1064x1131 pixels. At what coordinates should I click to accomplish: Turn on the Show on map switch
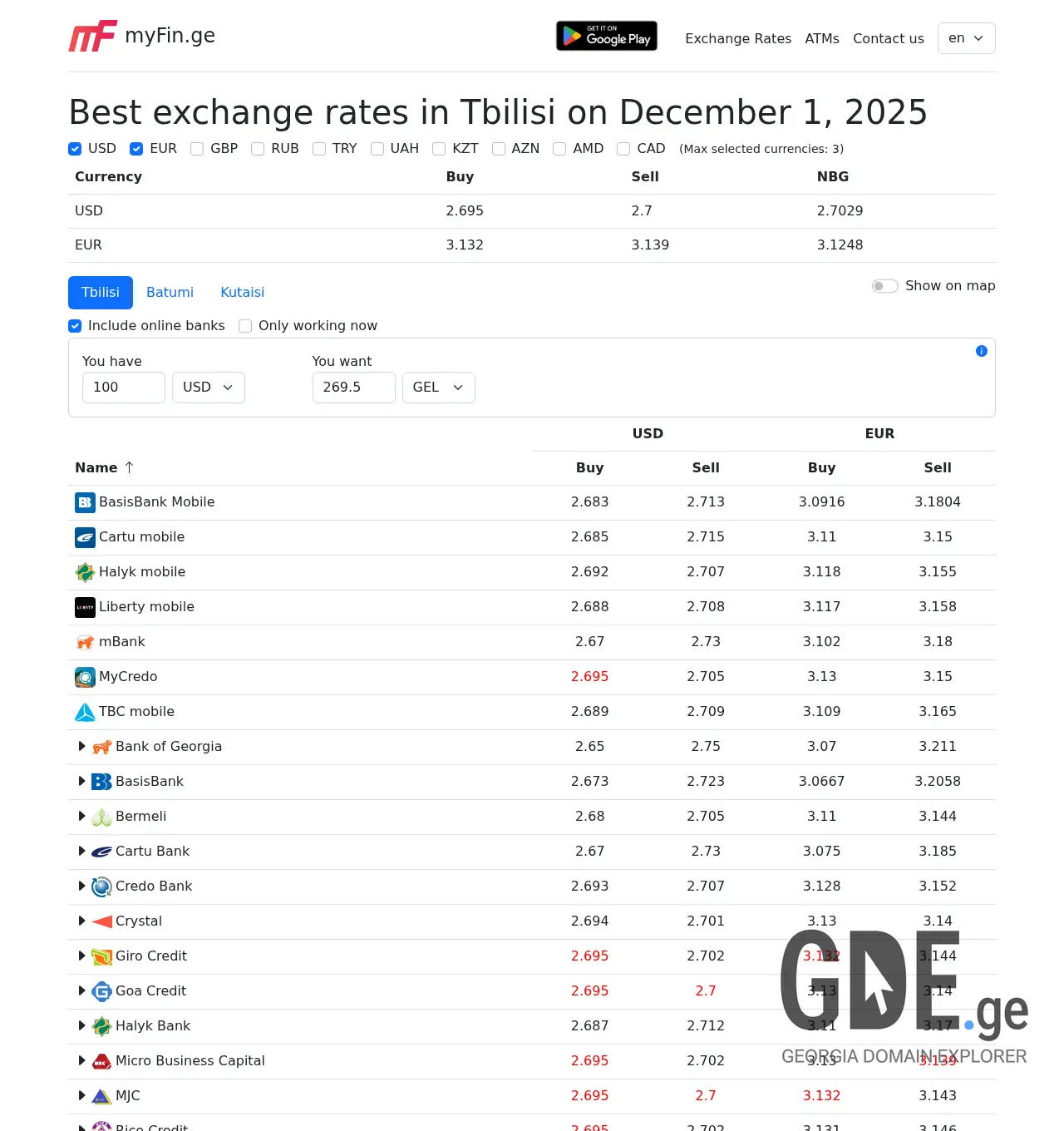click(884, 286)
